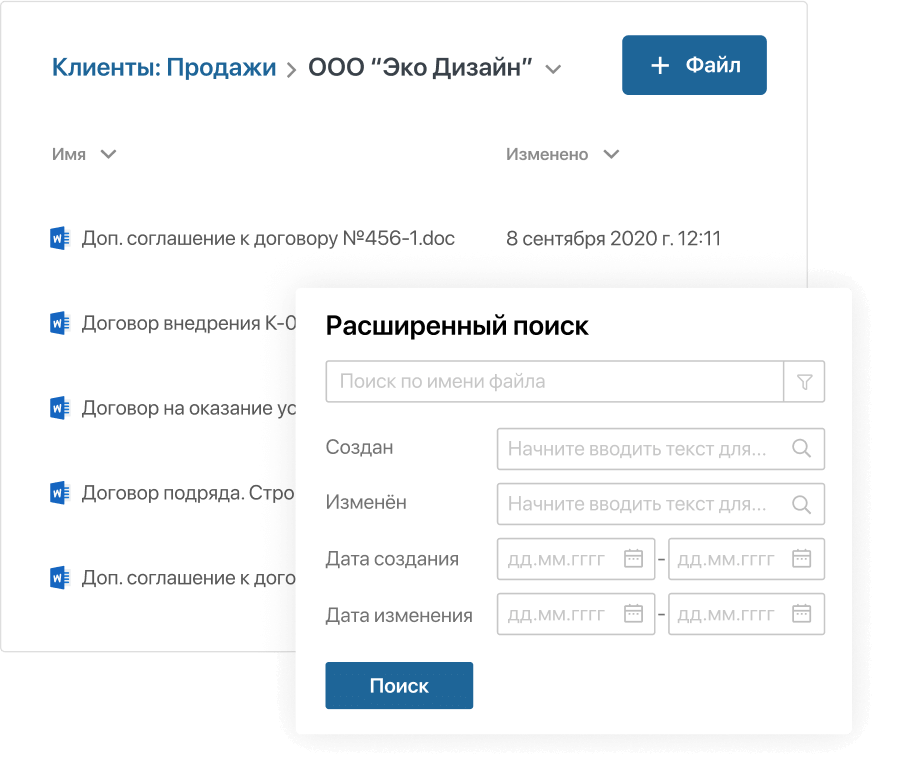Viewport: 904px width, 775px height.
Task: Click Word icon of Доп. соглашение №456-1.doc
Action: [x=60, y=238]
